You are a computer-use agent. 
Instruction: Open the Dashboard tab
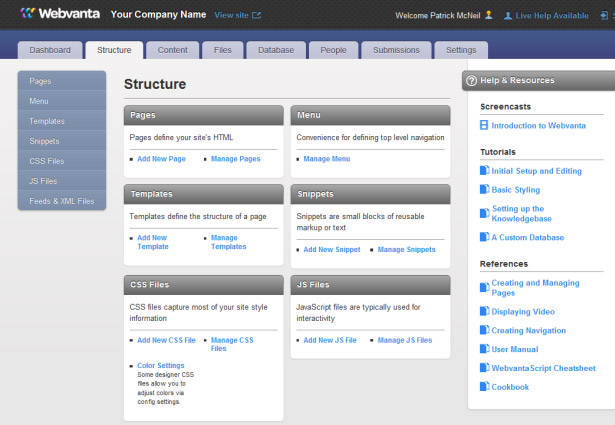point(50,50)
